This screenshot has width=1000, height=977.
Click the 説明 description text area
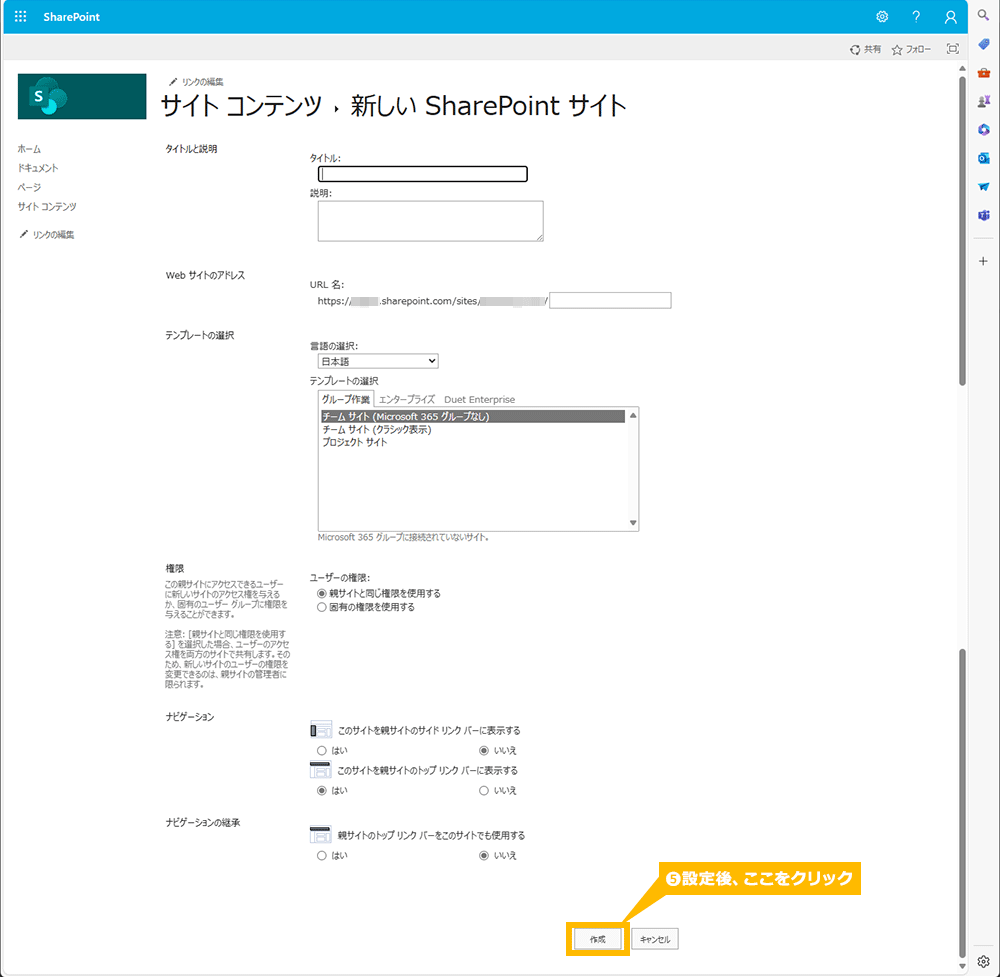[x=430, y=221]
